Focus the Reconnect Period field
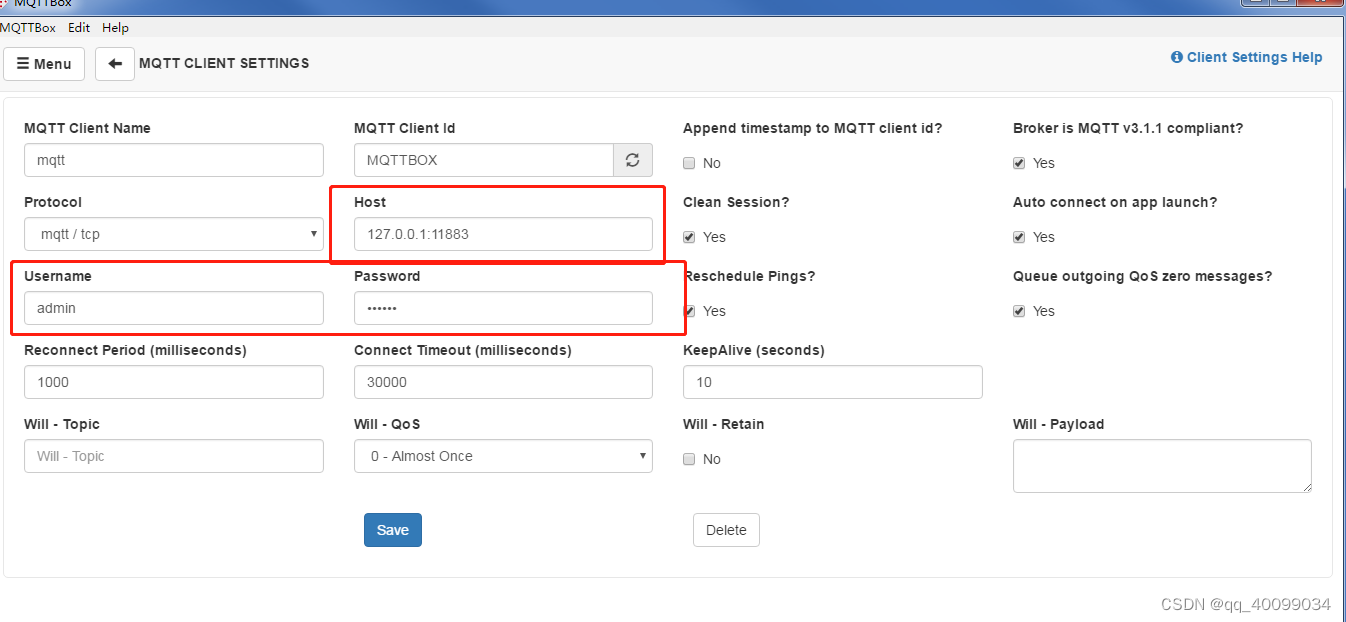 (174, 382)
